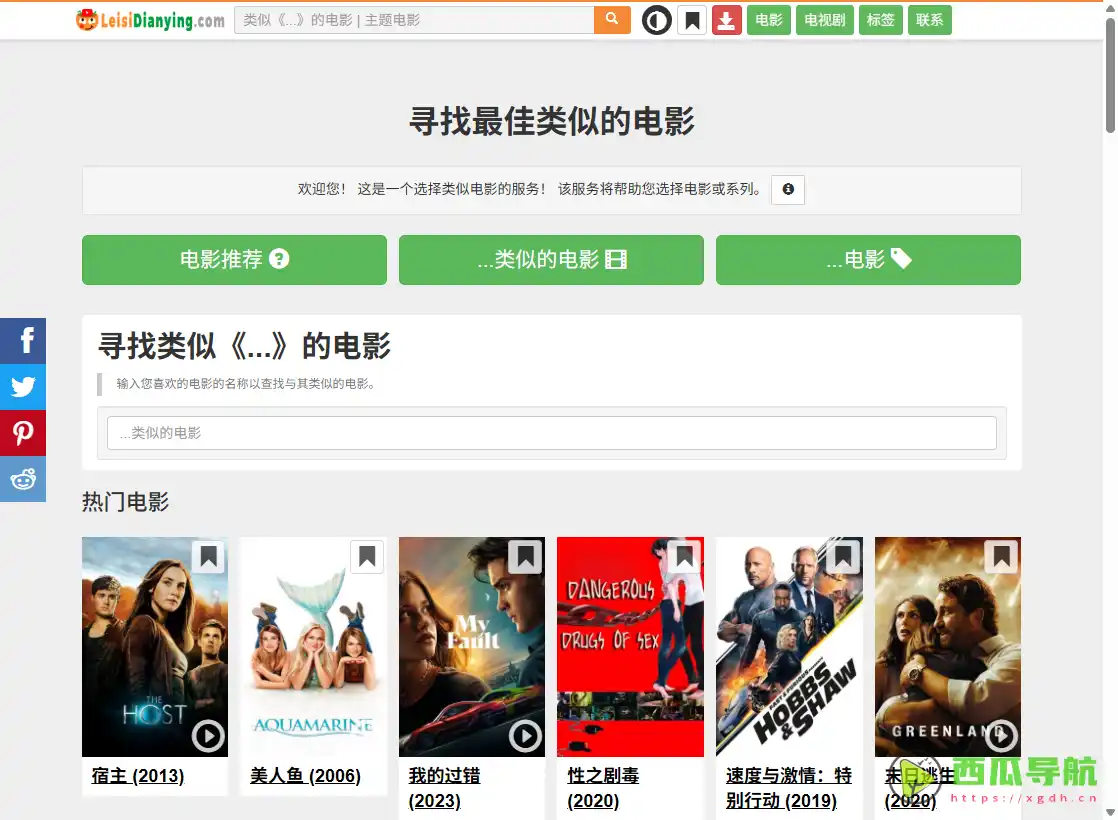Screen dimensions: 1118x820
Task: Click the play icon on the Greenland poster
Action: click(x=1000, y=735)
